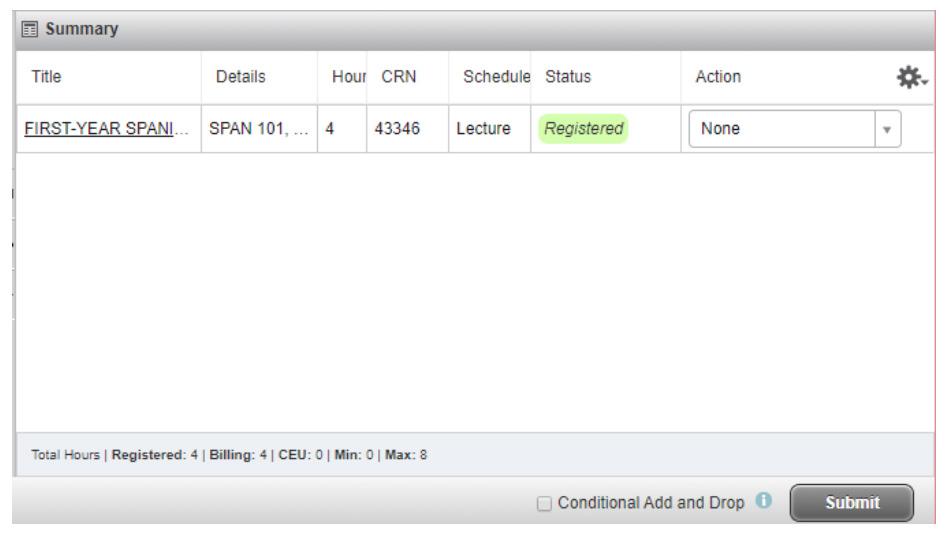Click the Submit button
946x536 pixels.
(851, 503)
